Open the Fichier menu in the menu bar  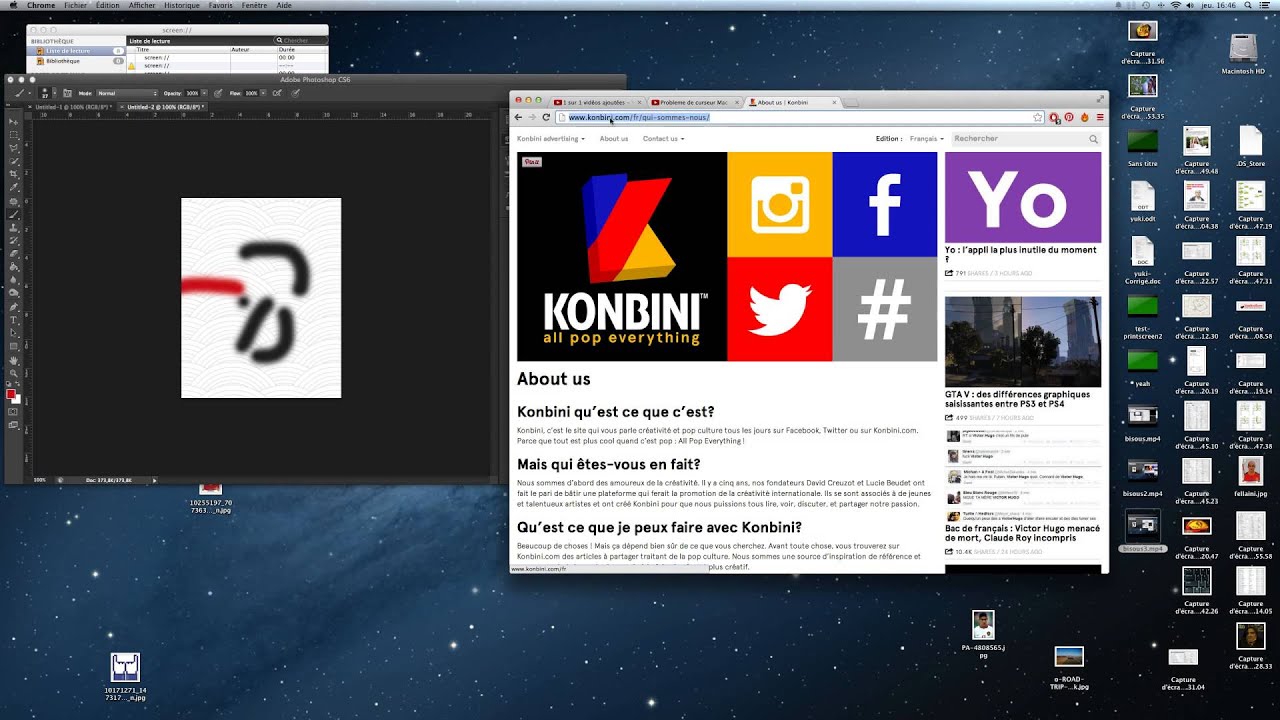tap(75, 5)
